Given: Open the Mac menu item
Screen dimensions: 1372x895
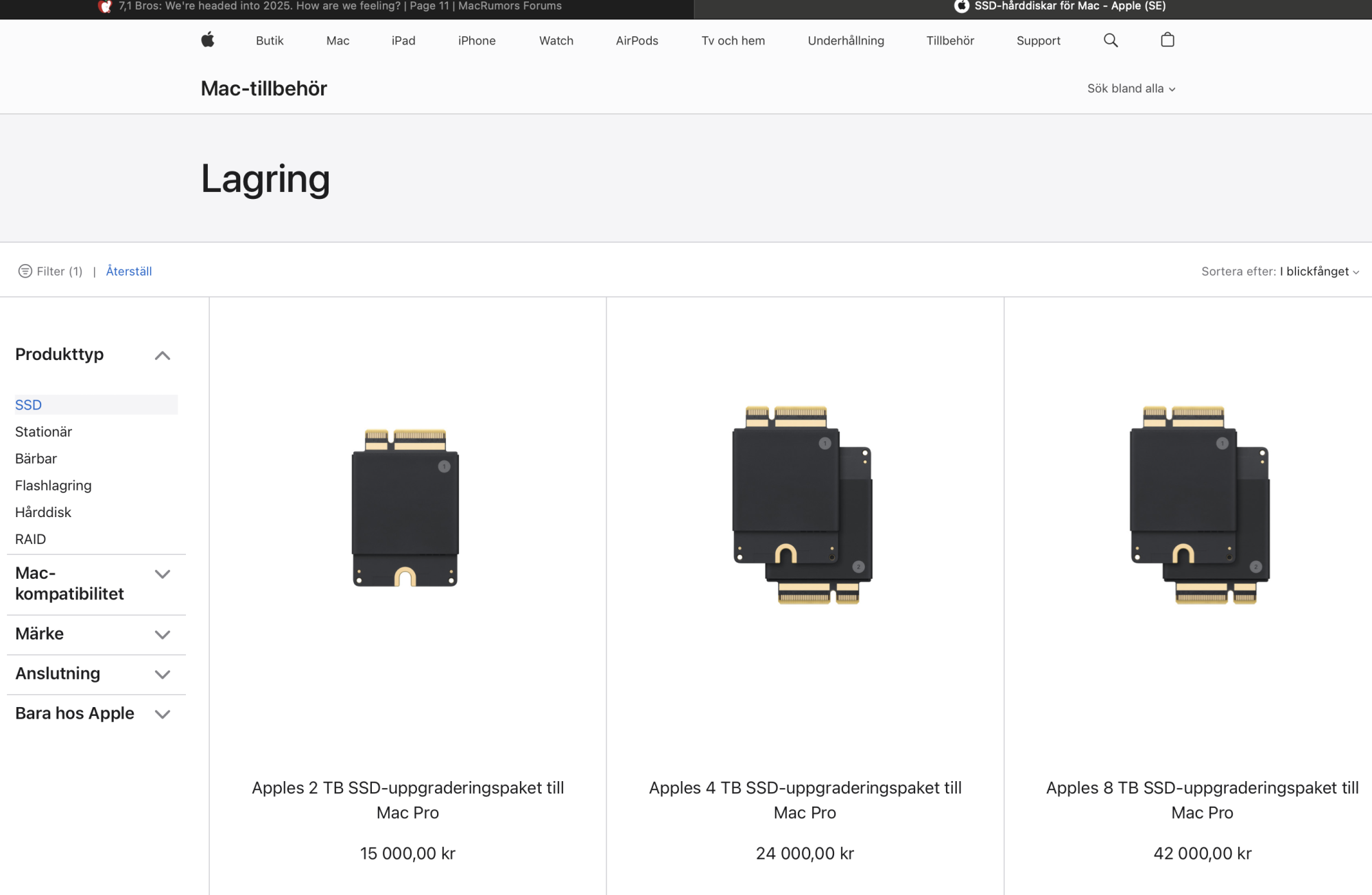Looking at the screenshot, I should [x=338, y=40].
